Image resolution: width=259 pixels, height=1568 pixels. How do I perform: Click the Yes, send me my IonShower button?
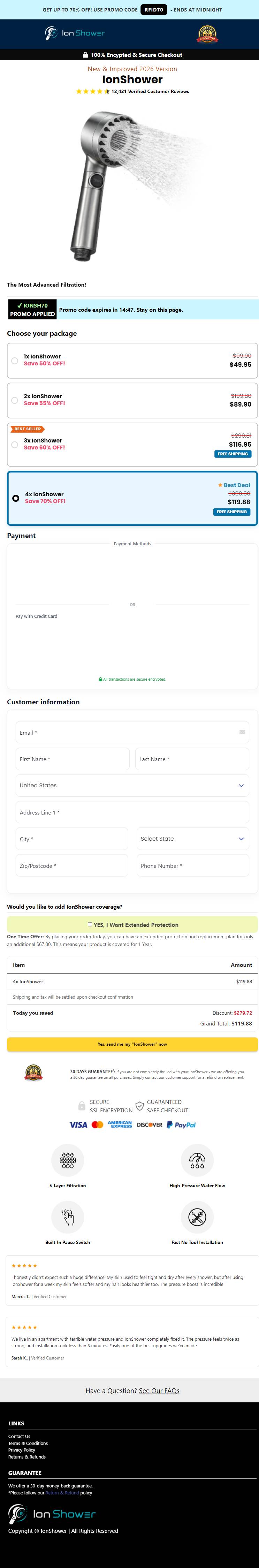tap(132, 1044)
